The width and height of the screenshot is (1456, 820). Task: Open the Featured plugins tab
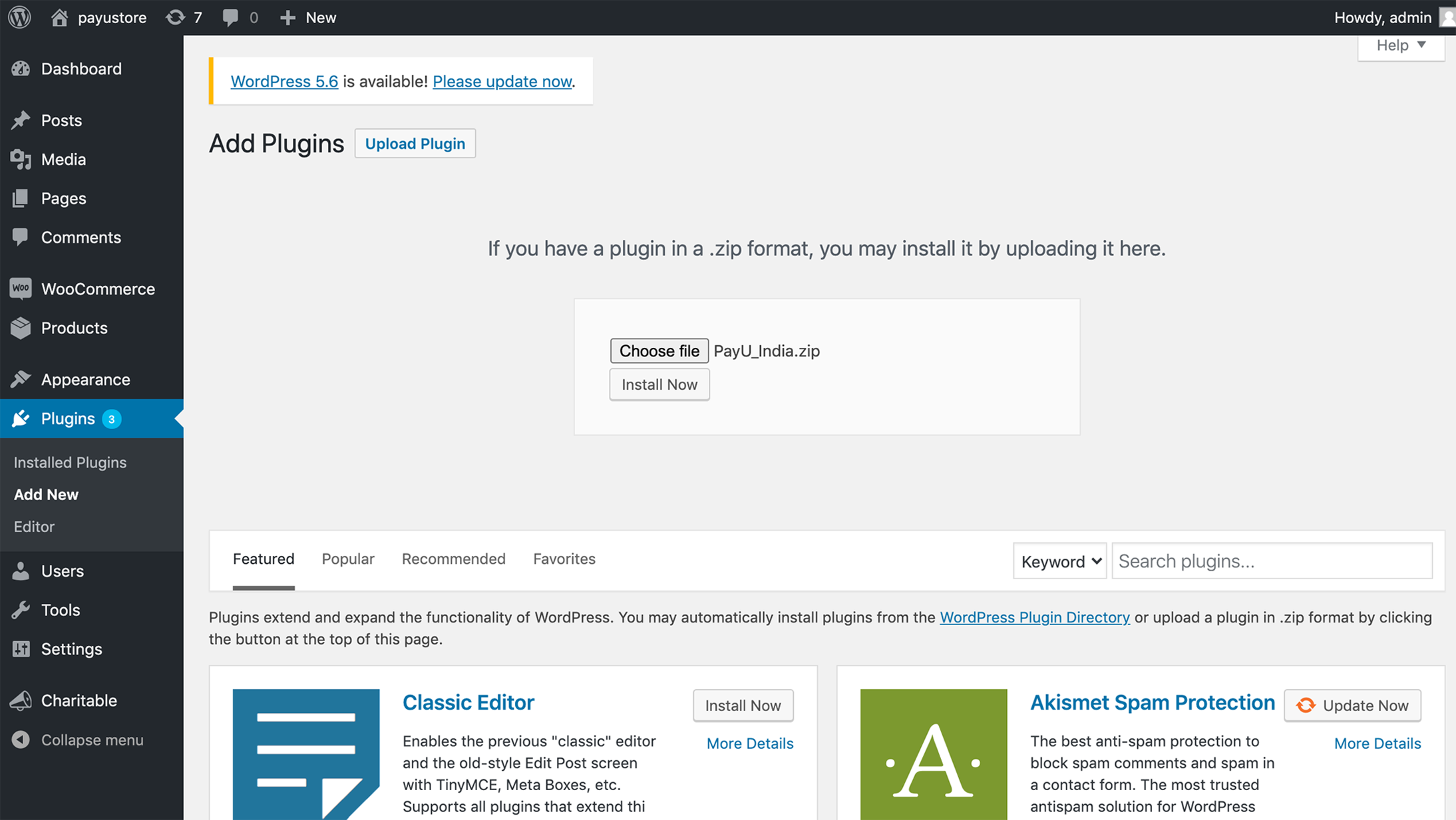[x=263, y=558]
